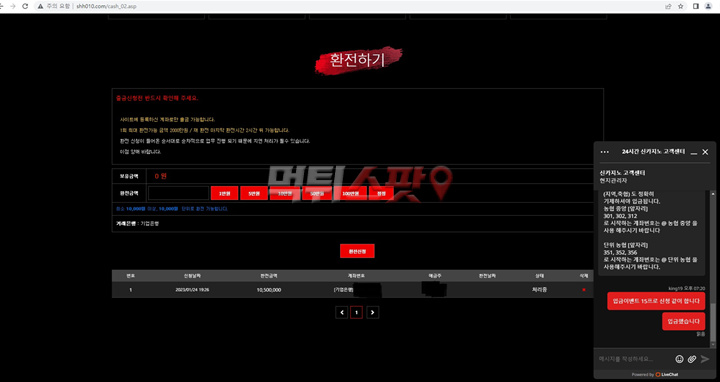
Task: Bookmark this page with the star icon
Action: pos(681,6)
